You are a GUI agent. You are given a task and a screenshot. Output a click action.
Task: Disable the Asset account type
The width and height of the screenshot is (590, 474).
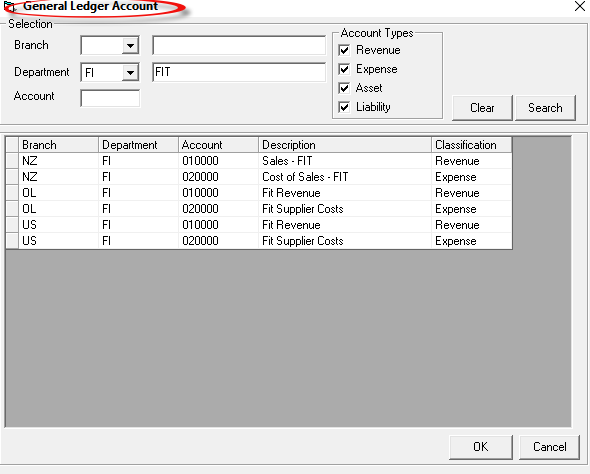click(344, 88)
